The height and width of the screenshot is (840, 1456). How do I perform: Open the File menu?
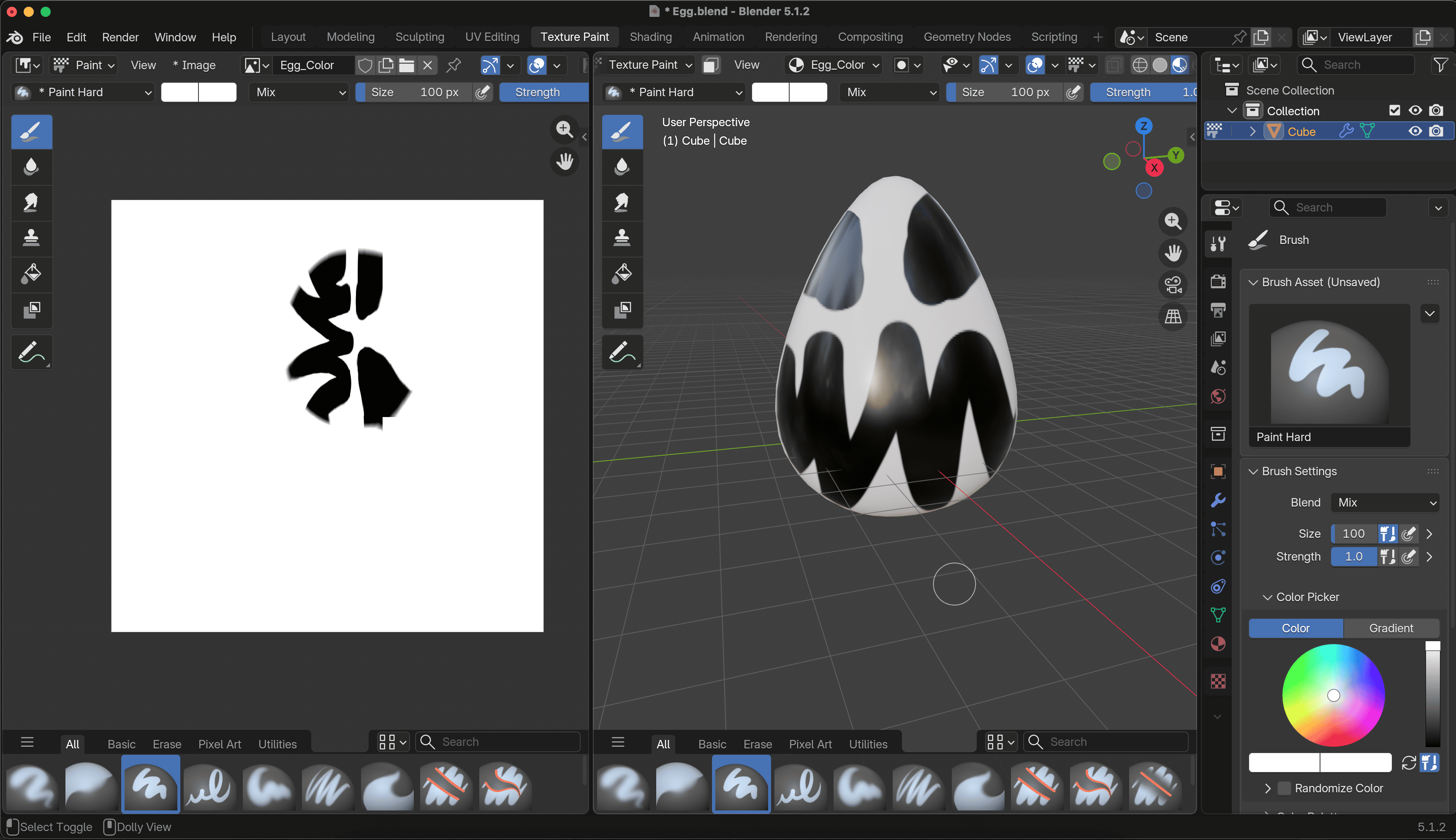coord(41,37)
